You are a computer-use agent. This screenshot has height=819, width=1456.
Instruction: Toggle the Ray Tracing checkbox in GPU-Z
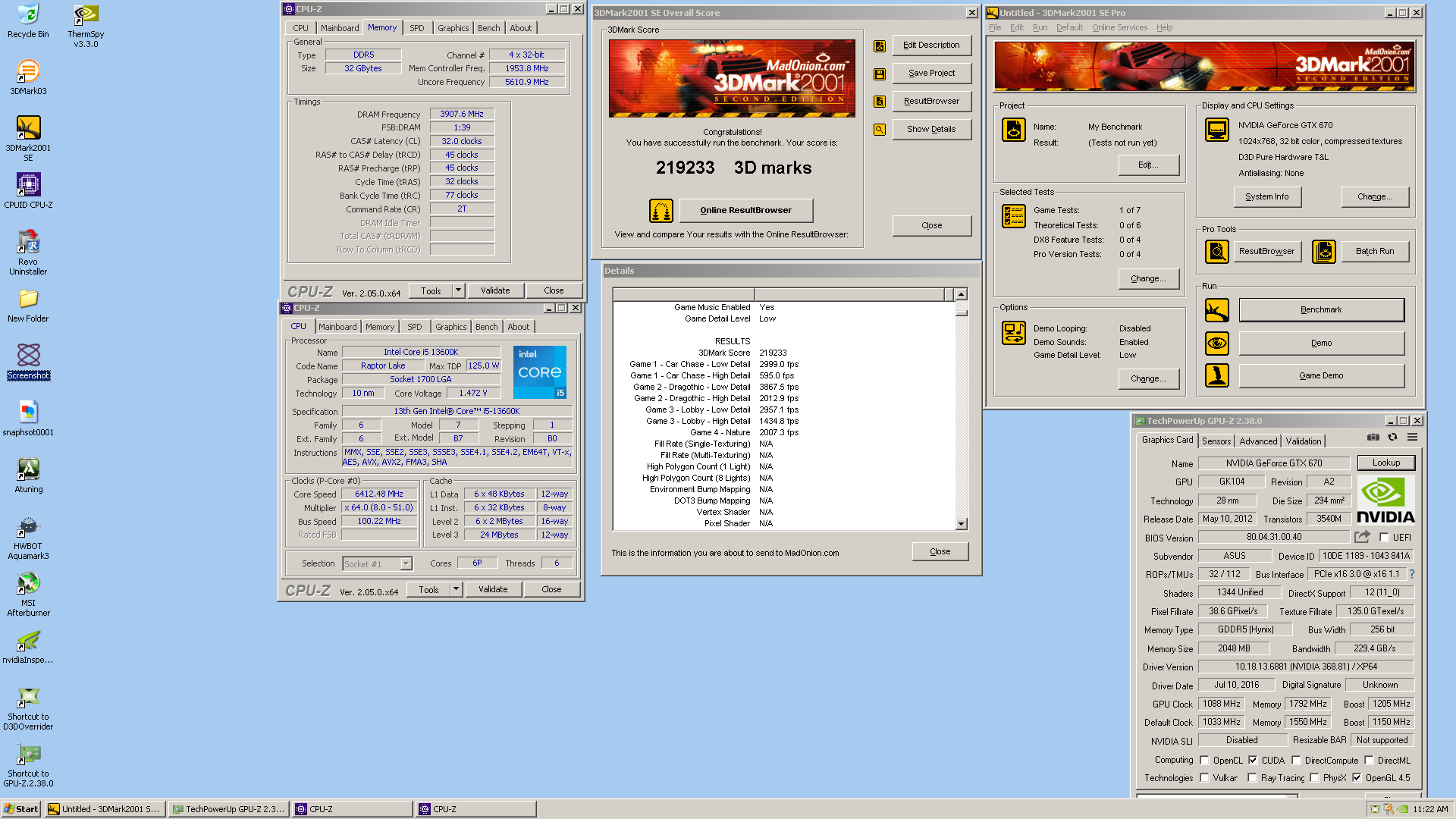(x=1253, y=778)
